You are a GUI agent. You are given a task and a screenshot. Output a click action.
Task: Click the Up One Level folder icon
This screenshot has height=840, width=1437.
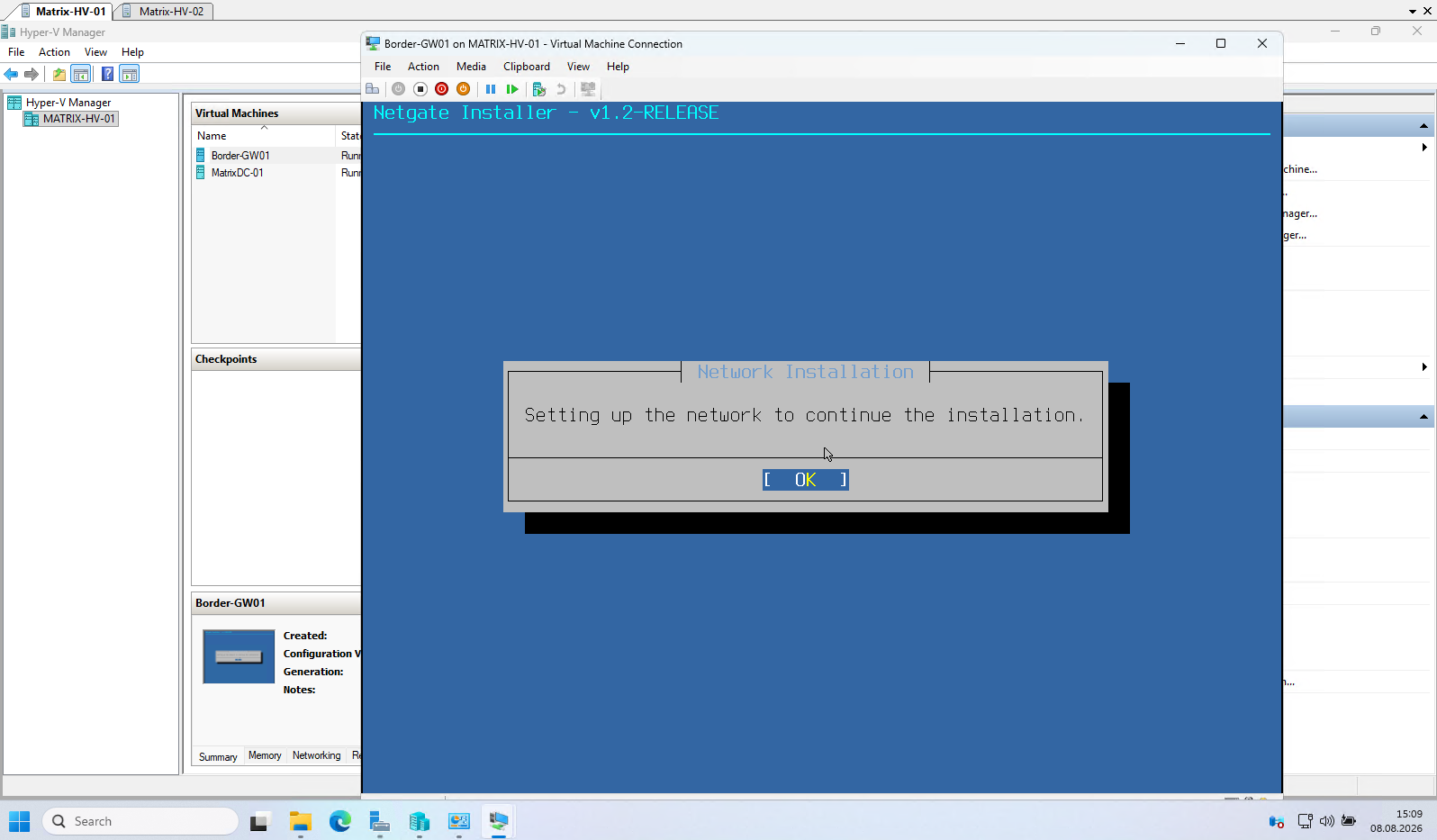[59, 74]
